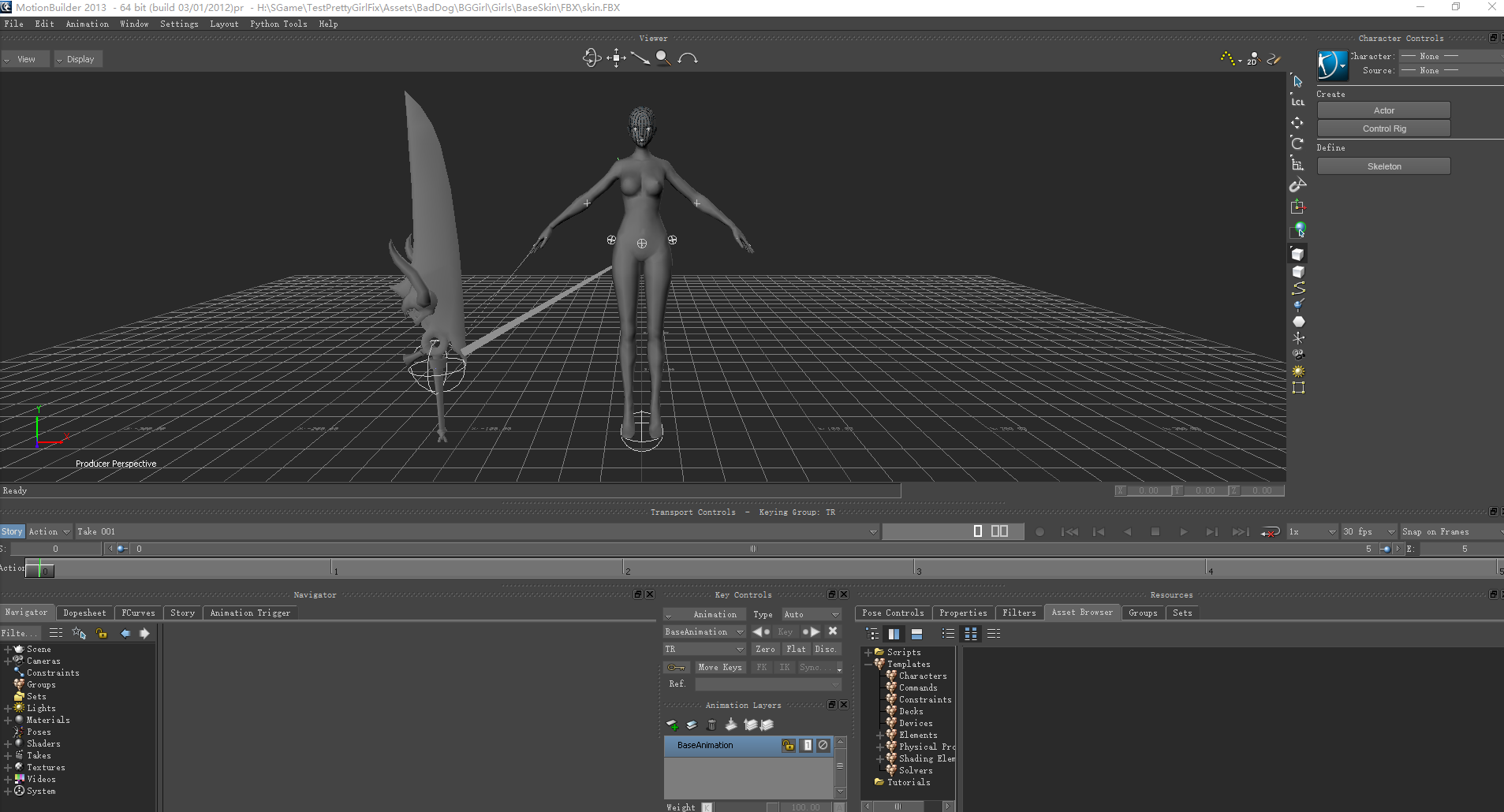Switch Asset Browser to thumbnail grid view
Screen dimensions: 1504x812
971,634
